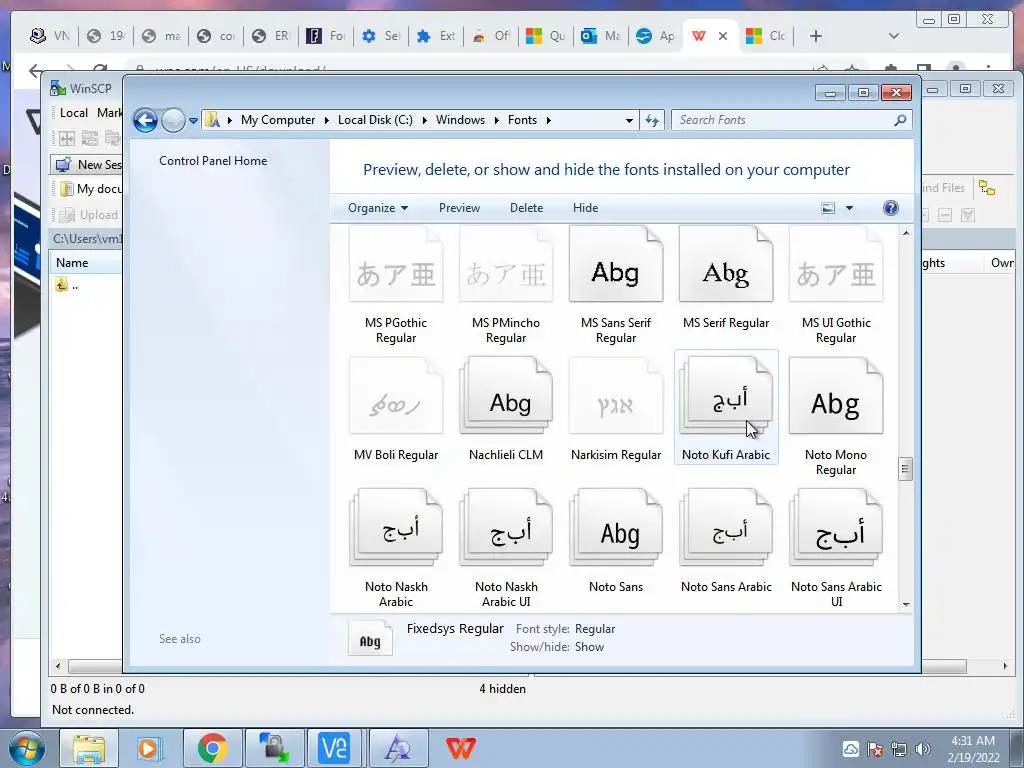Open the Local menu in WinSCP
Screen dimensions: 1024x768
pyautogui.click(x=74, y=113)
